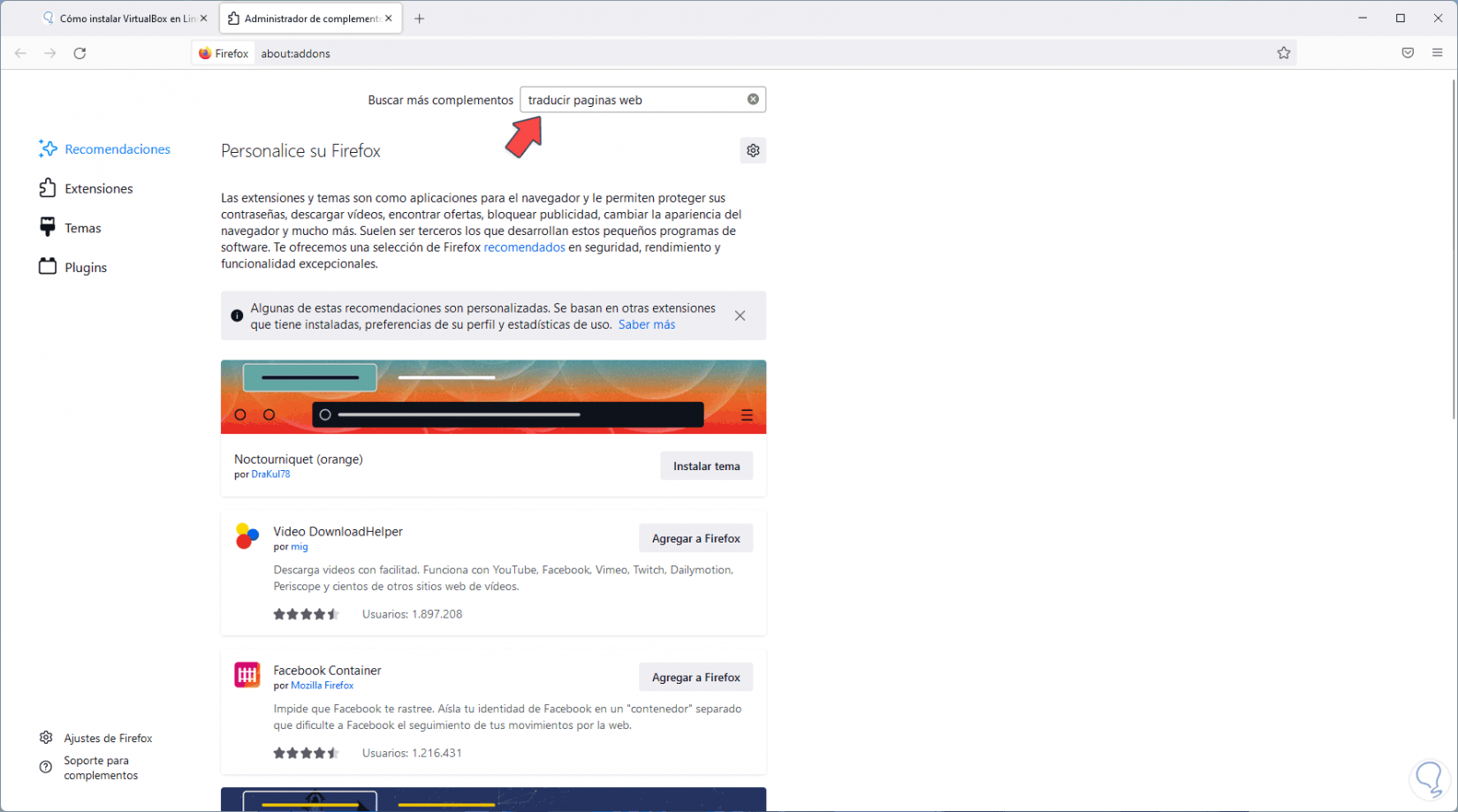Install the Noctourniquet theme
The image size is (1458, 812).
(707, 466)
